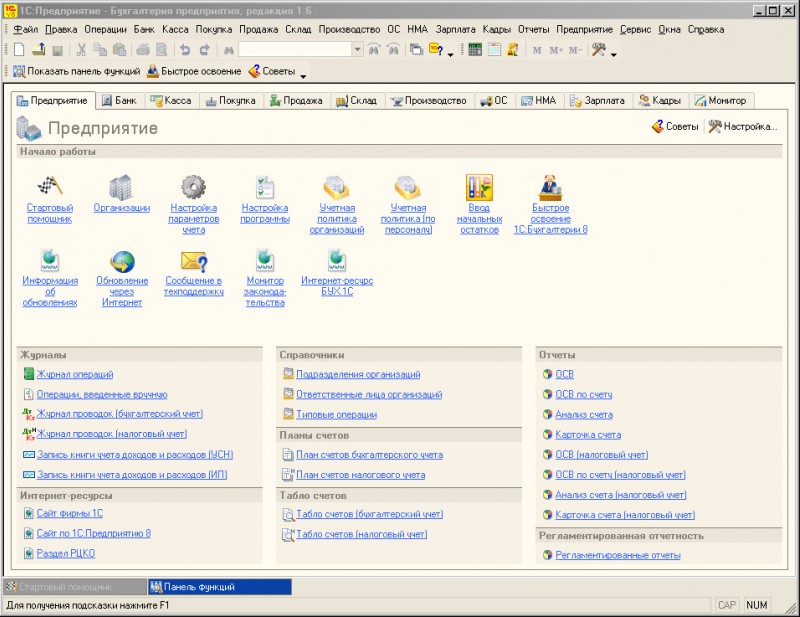Click the M+ memory toolbar button
800x617 pixels.
coord(556,50)
